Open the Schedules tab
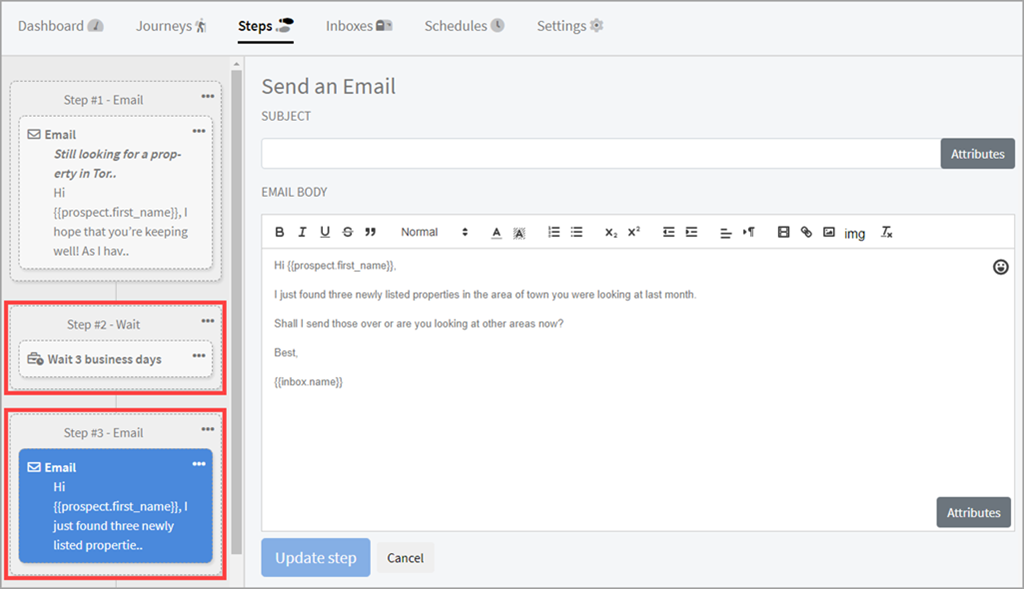This screenshot has height=589, width=1024. coord(464,26)
